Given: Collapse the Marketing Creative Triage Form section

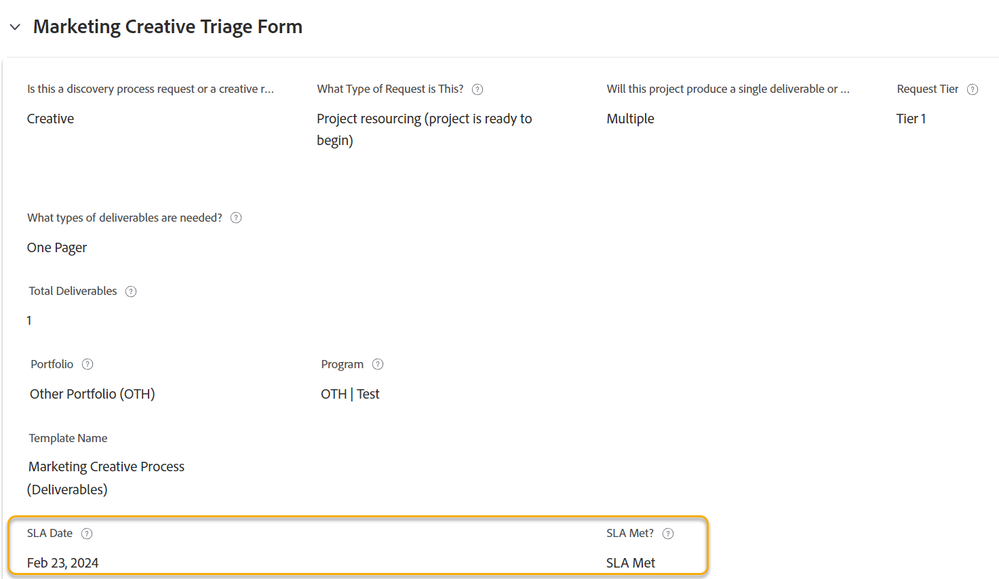Looking at the screenshot, I should [x=14, y=26].
